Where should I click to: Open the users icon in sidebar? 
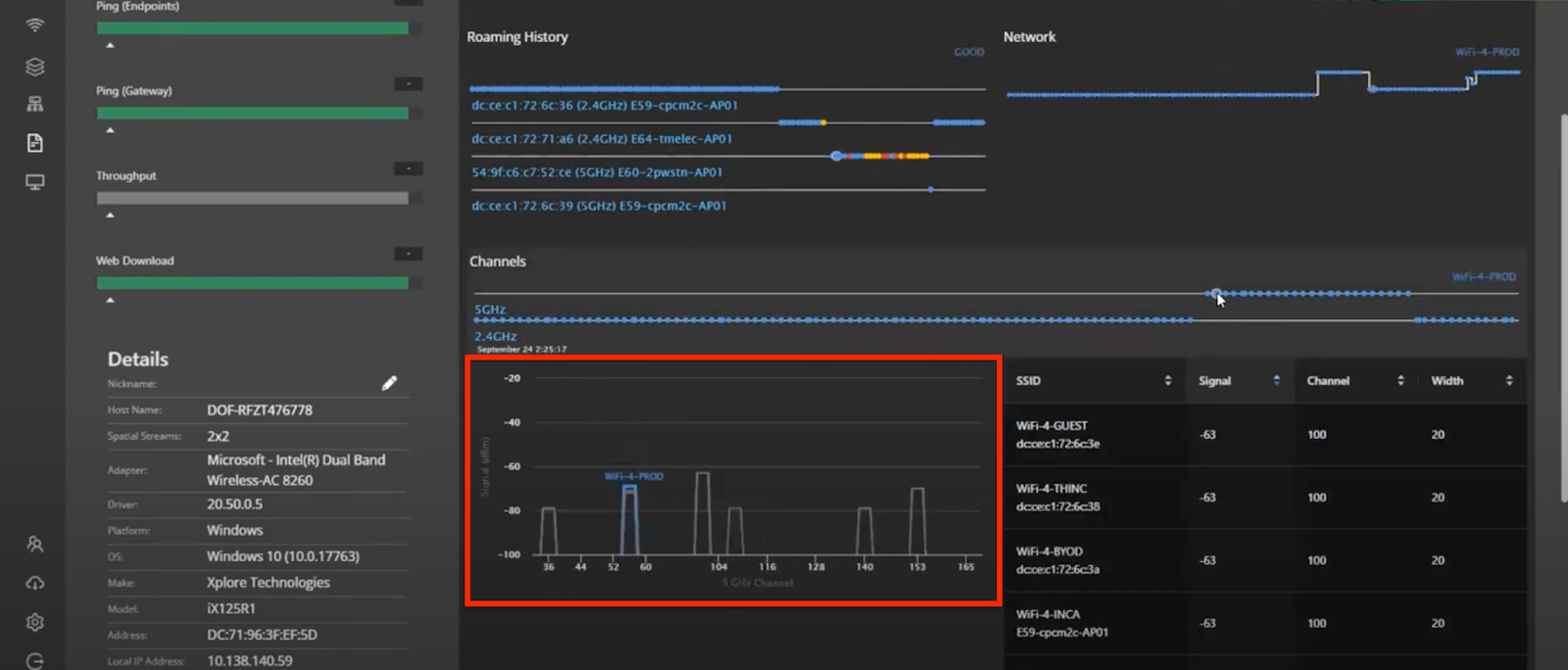pos(35,544)
